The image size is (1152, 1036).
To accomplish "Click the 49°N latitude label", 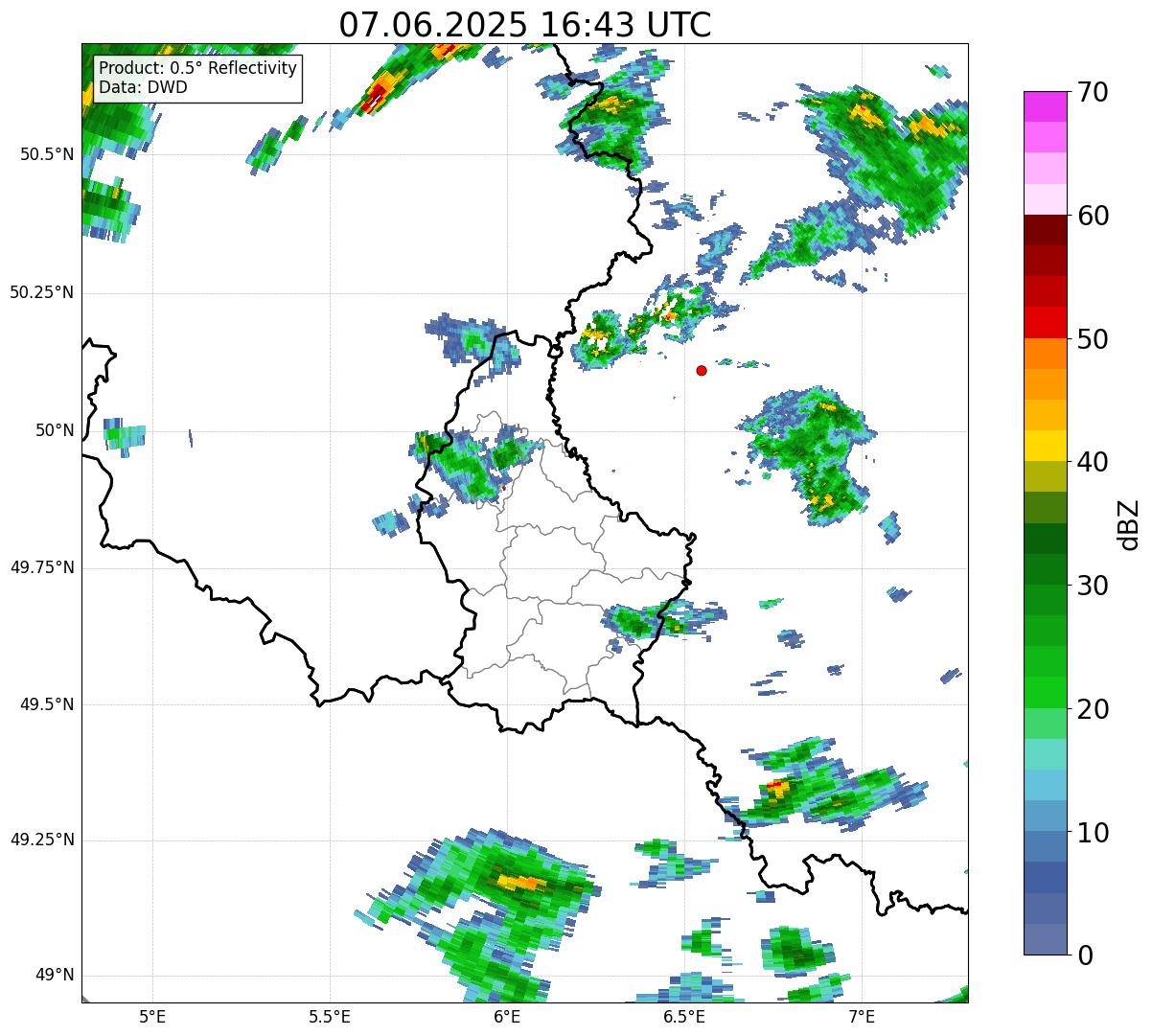I will 55,975.
